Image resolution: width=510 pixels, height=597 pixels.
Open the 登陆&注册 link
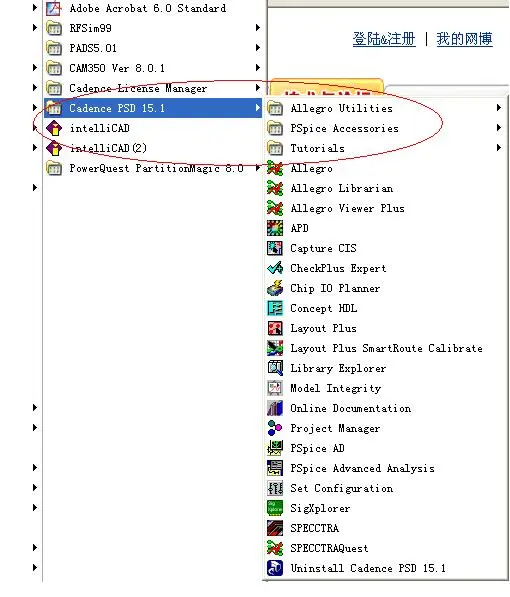[384, 39]
